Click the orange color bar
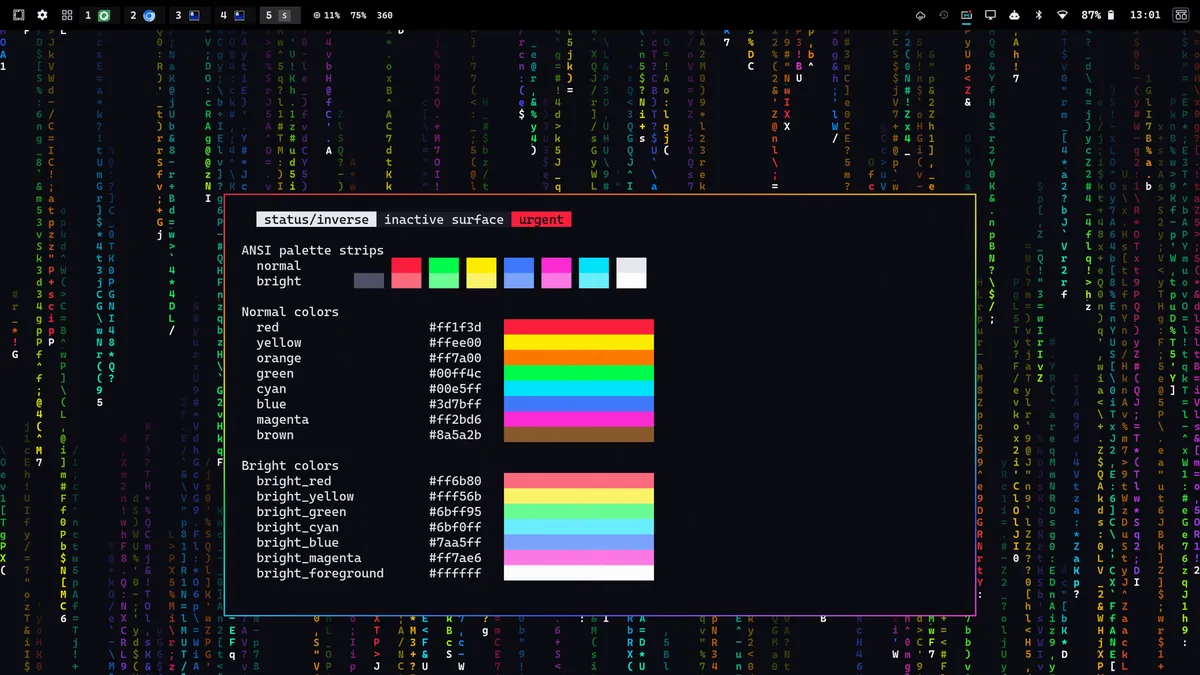This screenshot has width=1200, height=675. tap(579, 358)
